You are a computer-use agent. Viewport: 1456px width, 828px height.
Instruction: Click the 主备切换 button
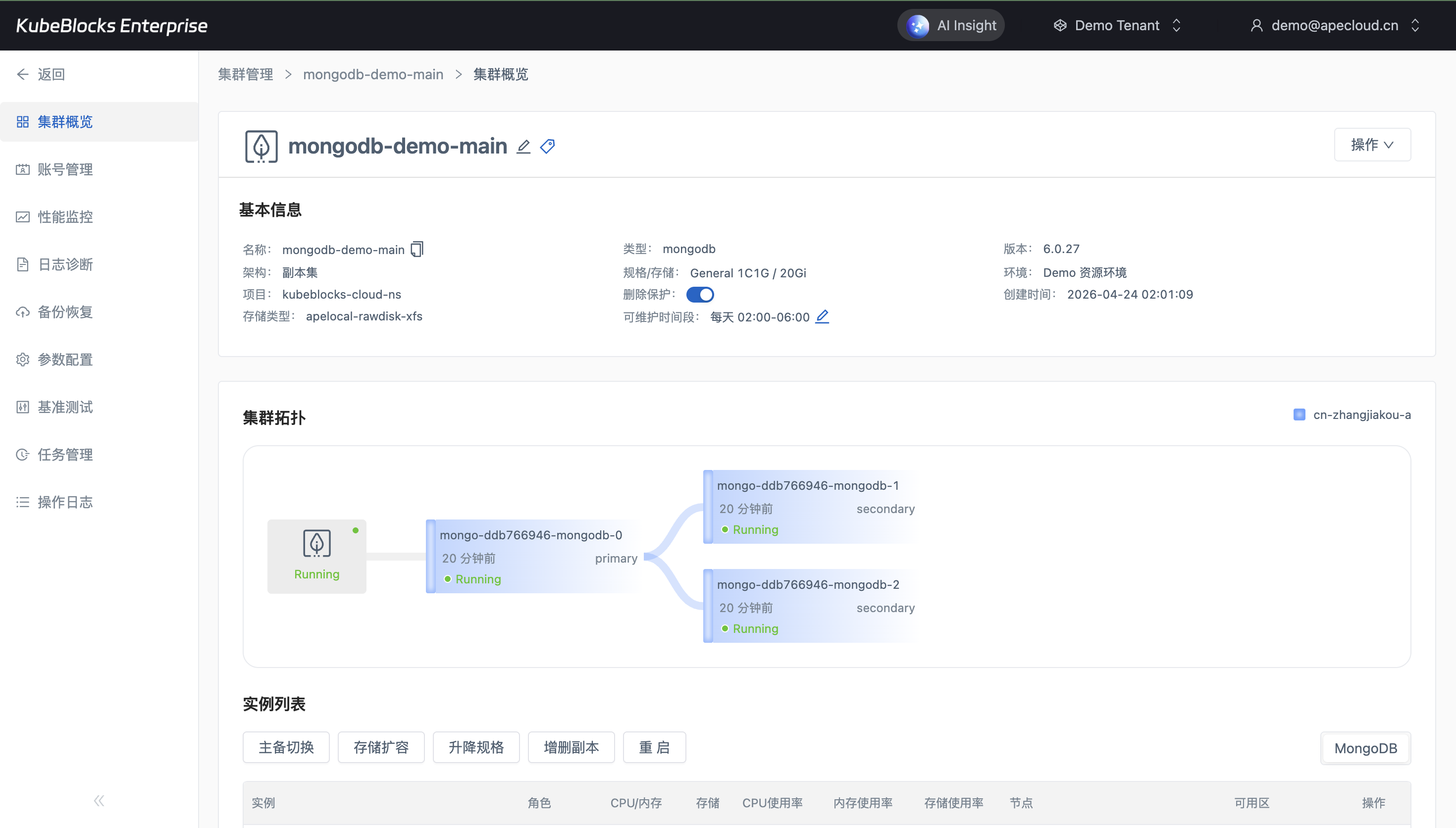coord(286,747)
